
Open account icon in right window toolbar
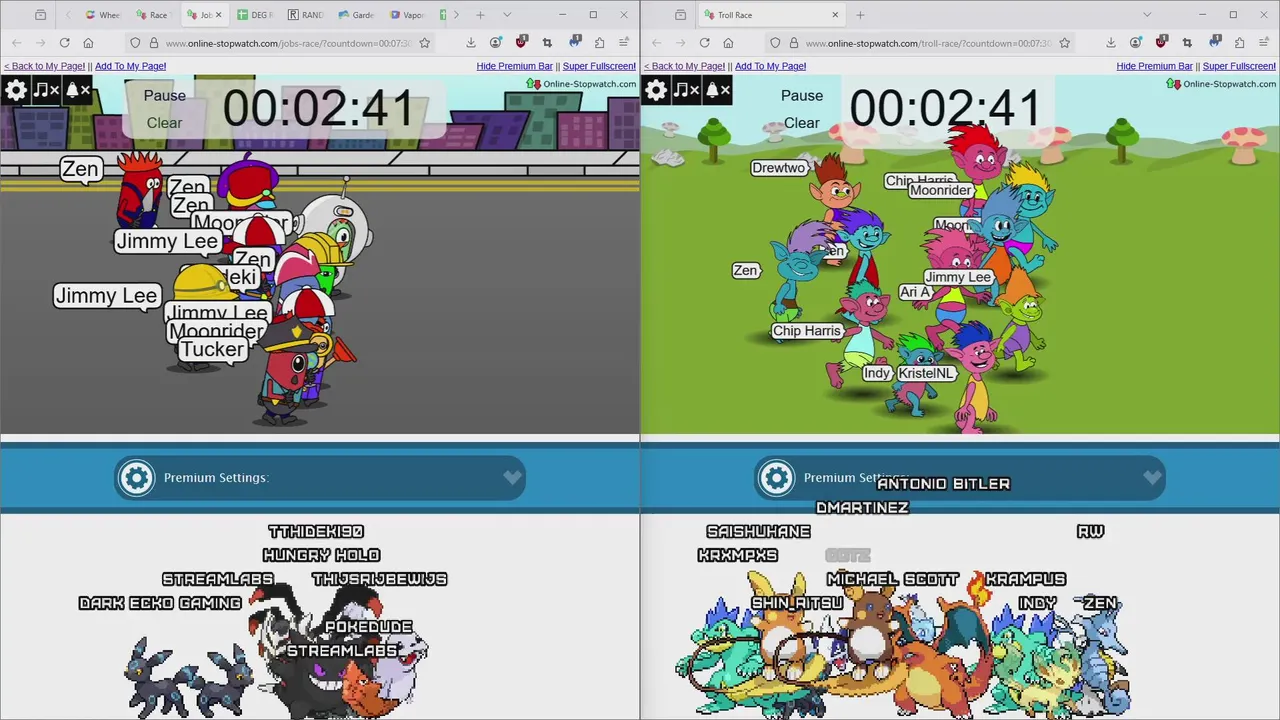tap(1136, 43)
